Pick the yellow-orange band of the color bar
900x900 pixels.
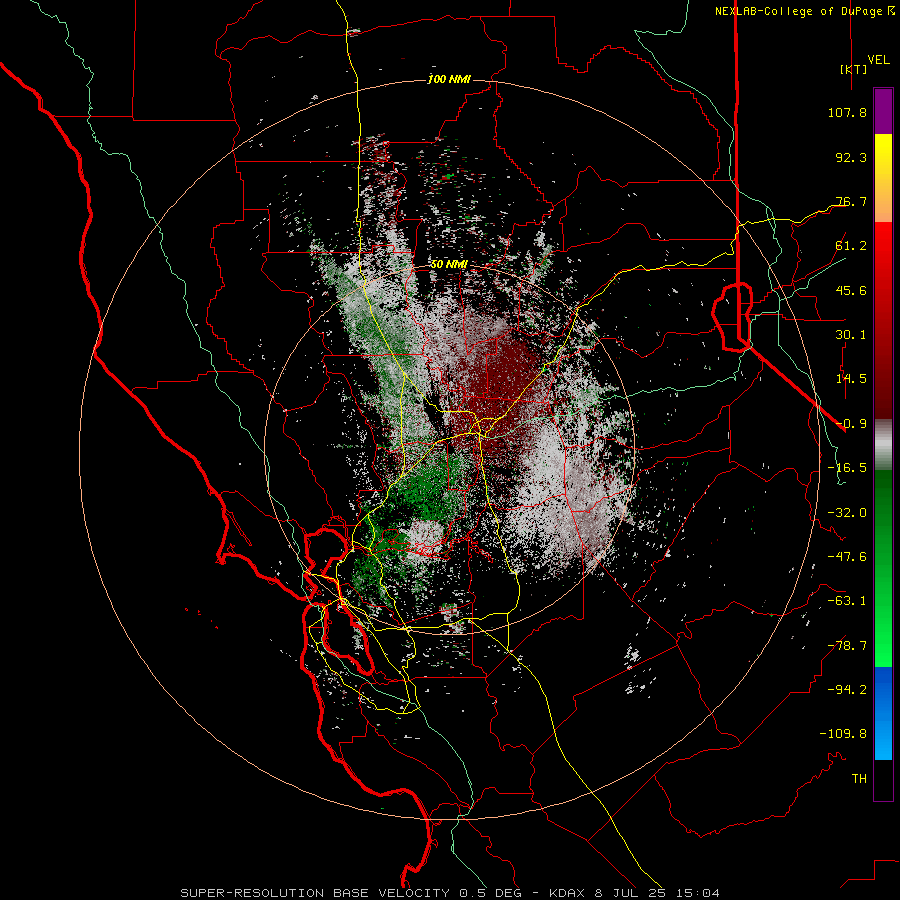(883, 178)
